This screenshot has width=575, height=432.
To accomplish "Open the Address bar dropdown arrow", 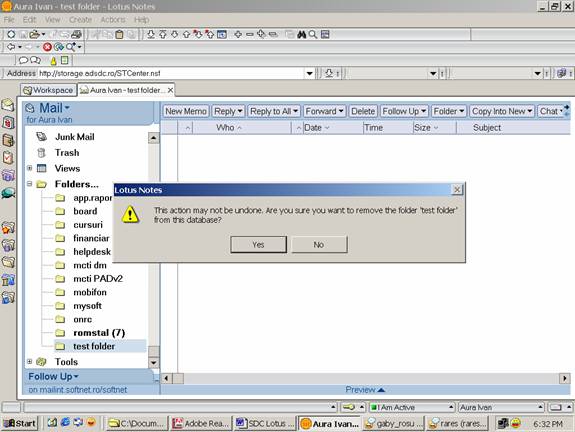I will [x=310, y=73].
